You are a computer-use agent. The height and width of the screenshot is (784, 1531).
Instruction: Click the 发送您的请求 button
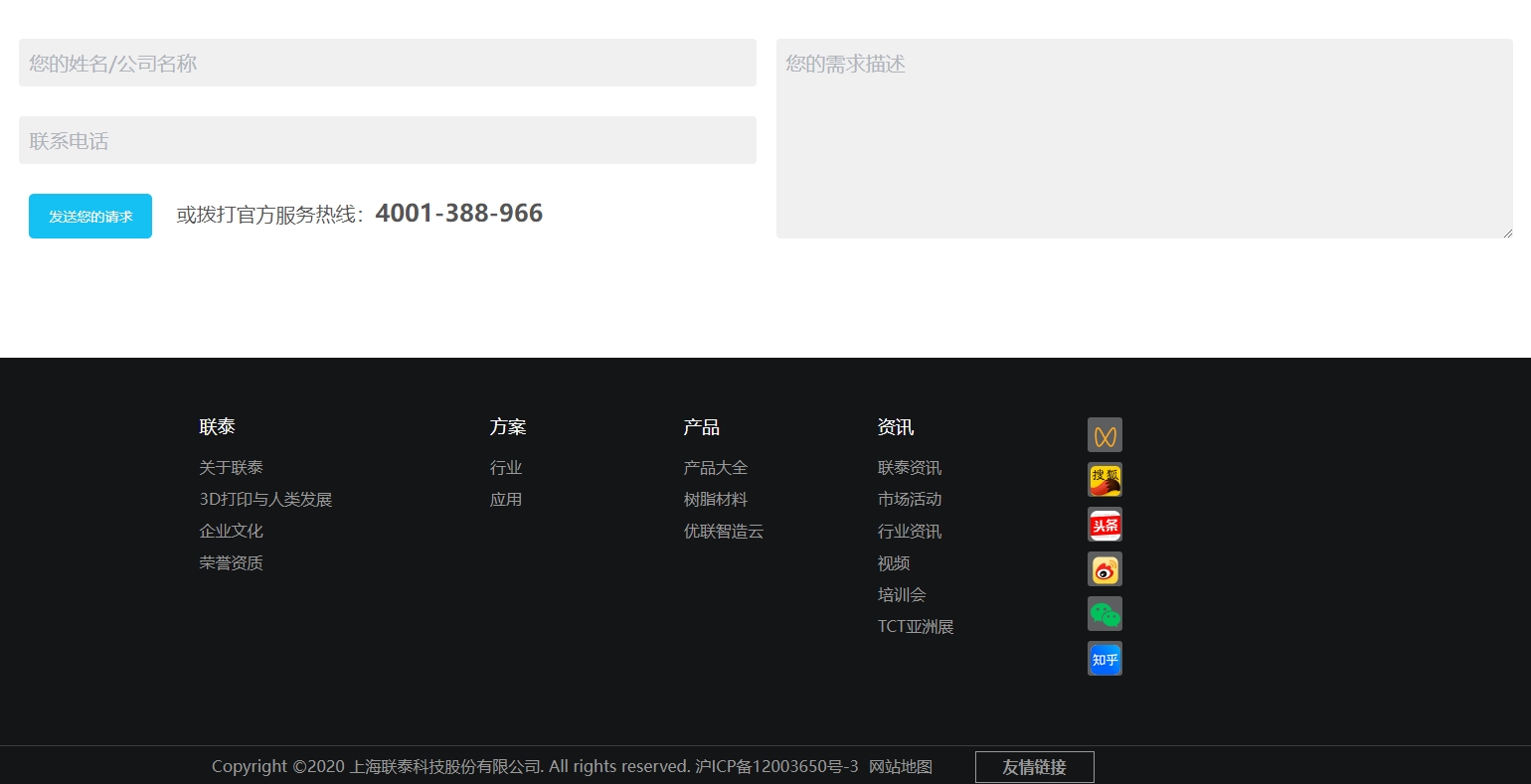[89, 216]
